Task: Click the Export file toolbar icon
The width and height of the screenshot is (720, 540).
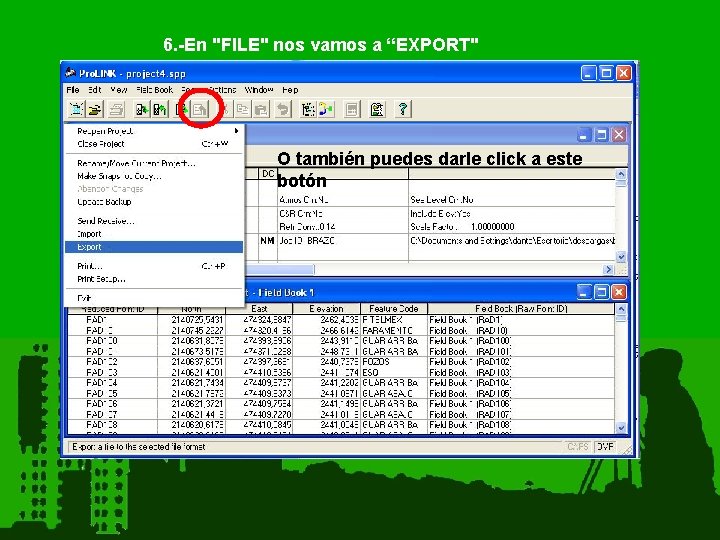Action: tap(200, 109)
